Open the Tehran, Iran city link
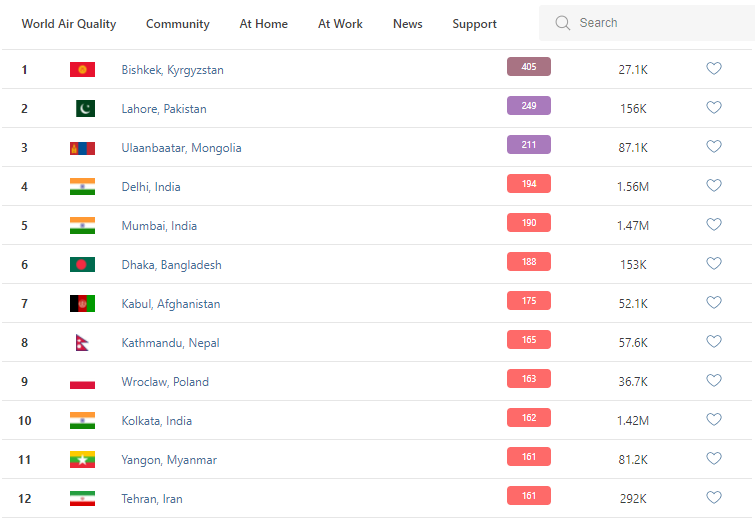This screenshot has width=755, height=519. pyautogui.click(x=152, y=499)
